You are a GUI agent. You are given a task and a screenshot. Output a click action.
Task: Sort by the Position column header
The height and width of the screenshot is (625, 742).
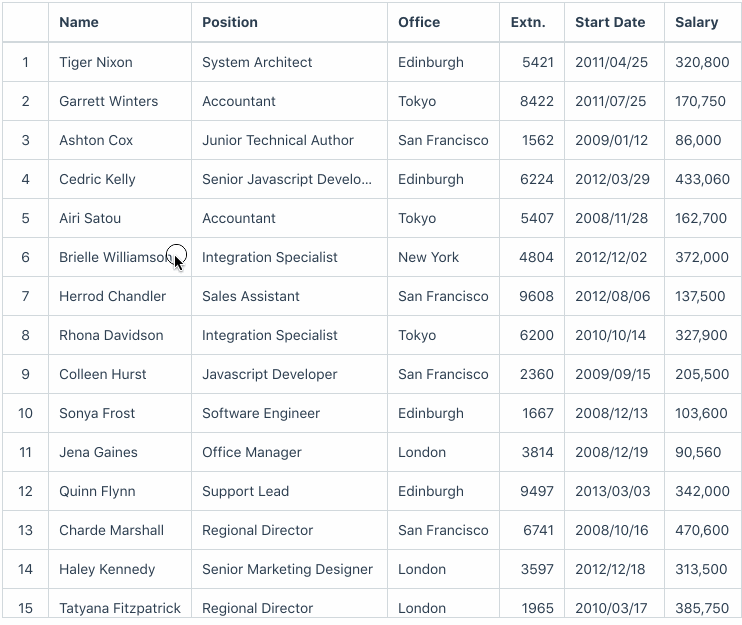pos(230,22)
